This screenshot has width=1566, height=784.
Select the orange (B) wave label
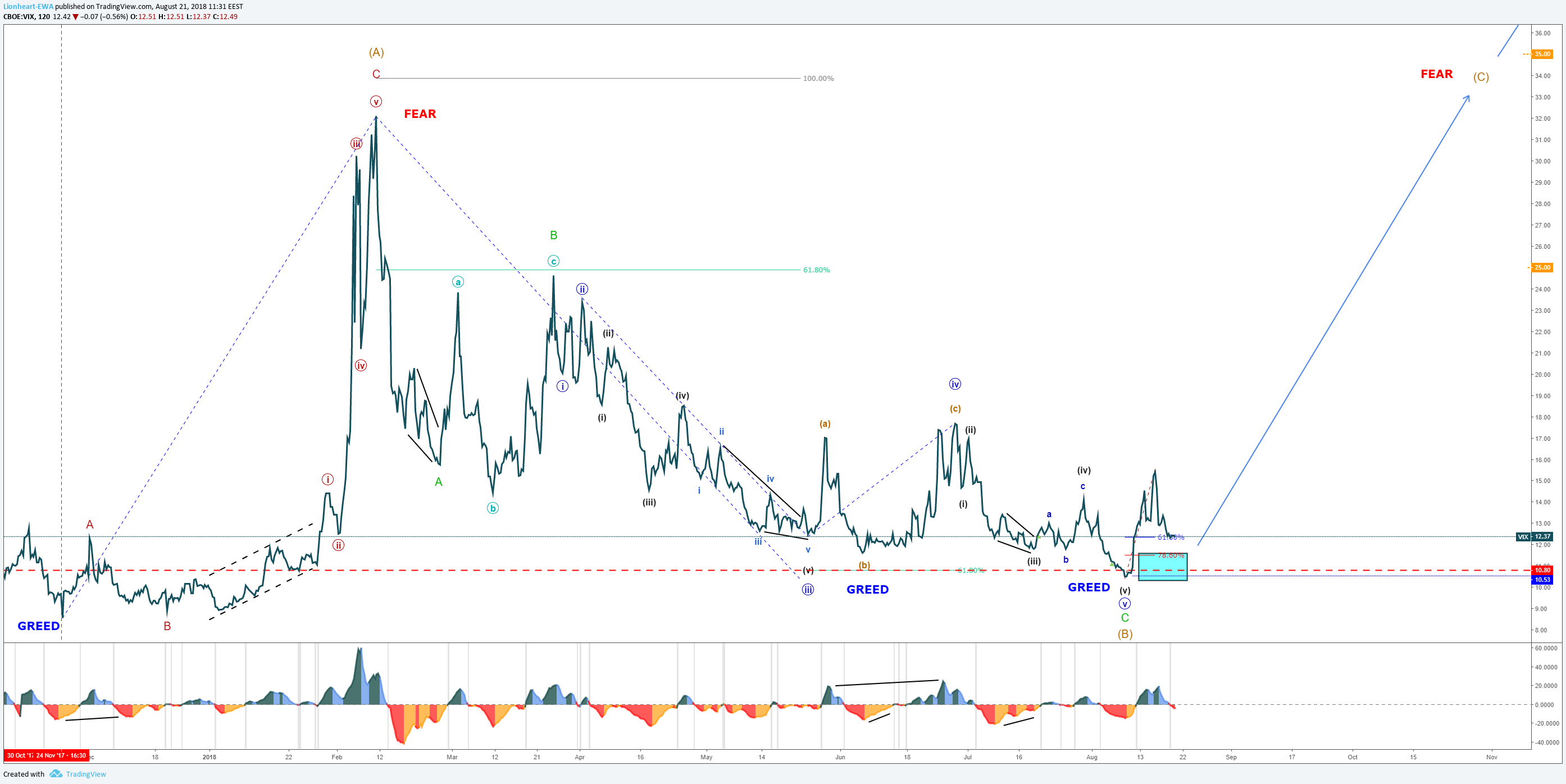[1125, 634]
